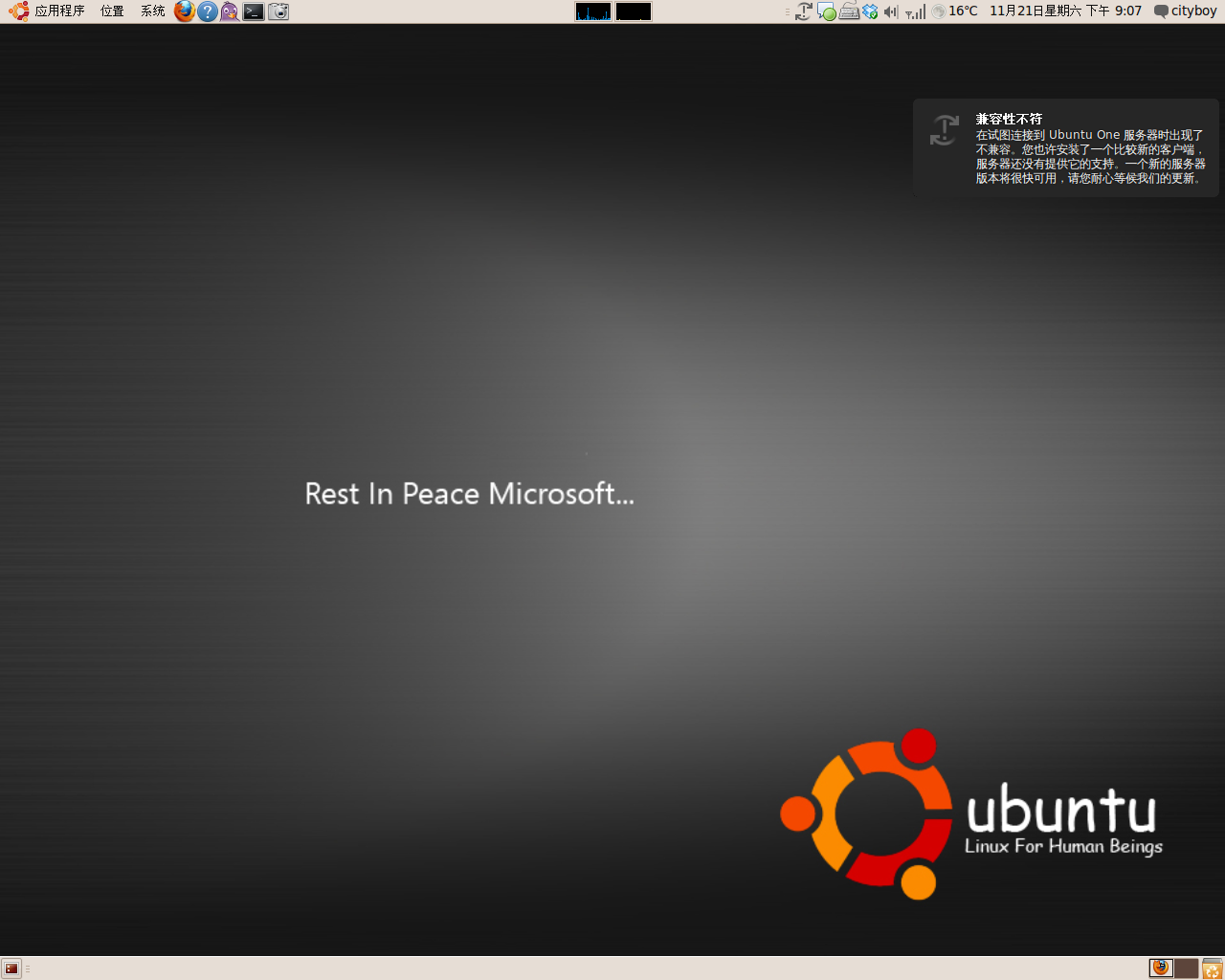
Task: Open the 应用程序 (Applications) menu
Action: click(47, 11)
